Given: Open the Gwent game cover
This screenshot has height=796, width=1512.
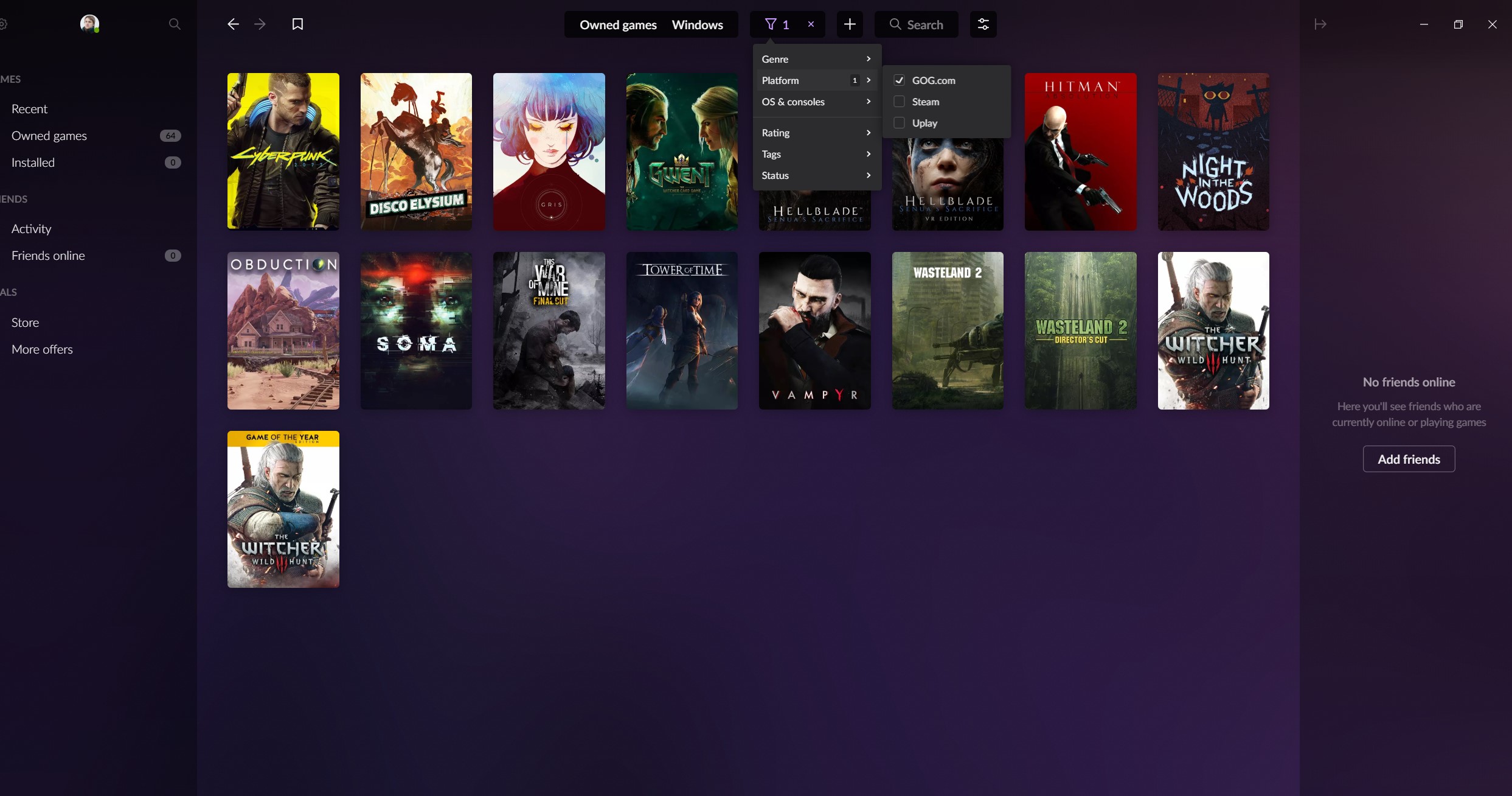Looking at the screenshot, I should tap(682, 152).
